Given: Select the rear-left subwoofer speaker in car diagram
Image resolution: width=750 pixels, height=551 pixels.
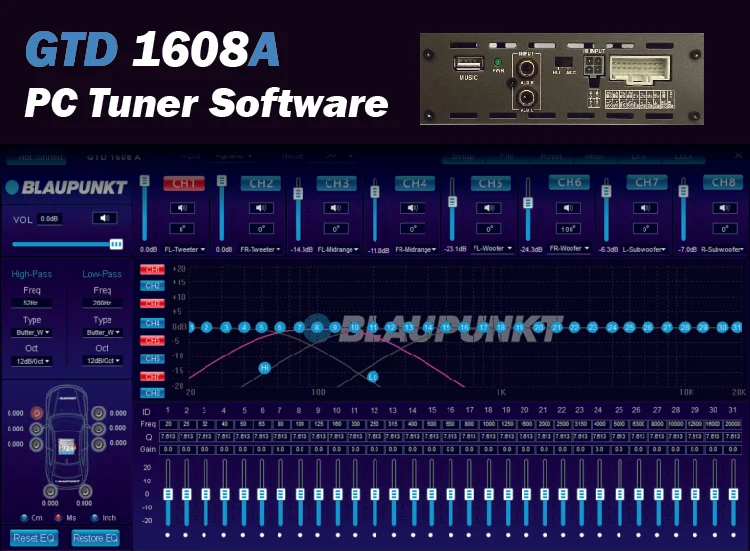Looking at the screenshot, I should click(x=50, y=491).
